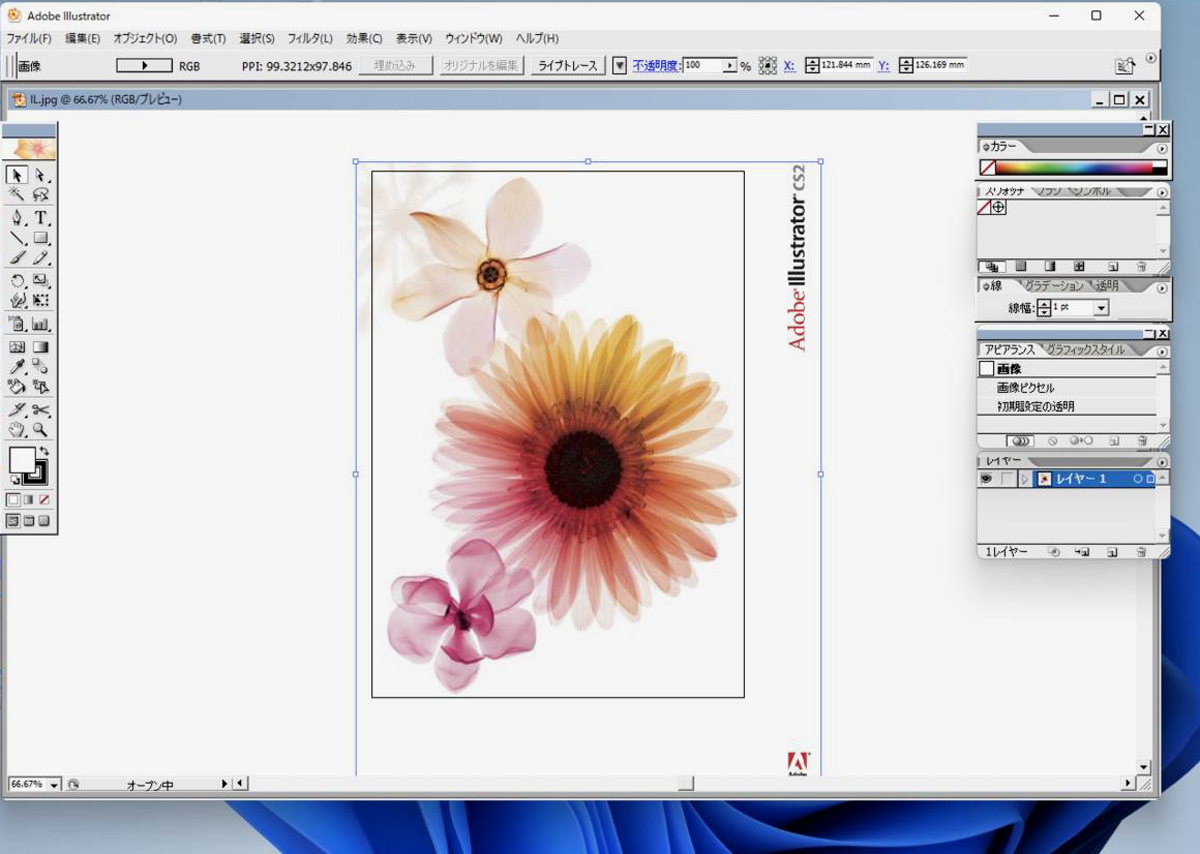1200x854 pixels.
Task: Pick the Magic Wand tool
Action: tap(17, 195)
